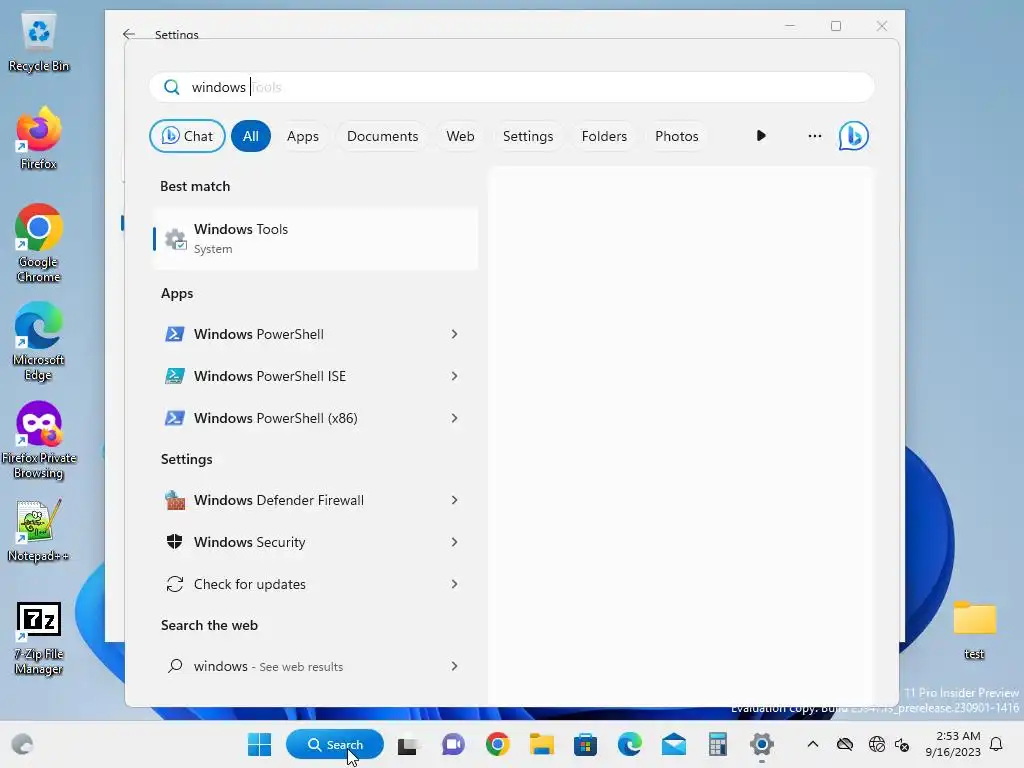Open Bing chat icon in search panel
1024x768 pixels.
coord(853,136)
